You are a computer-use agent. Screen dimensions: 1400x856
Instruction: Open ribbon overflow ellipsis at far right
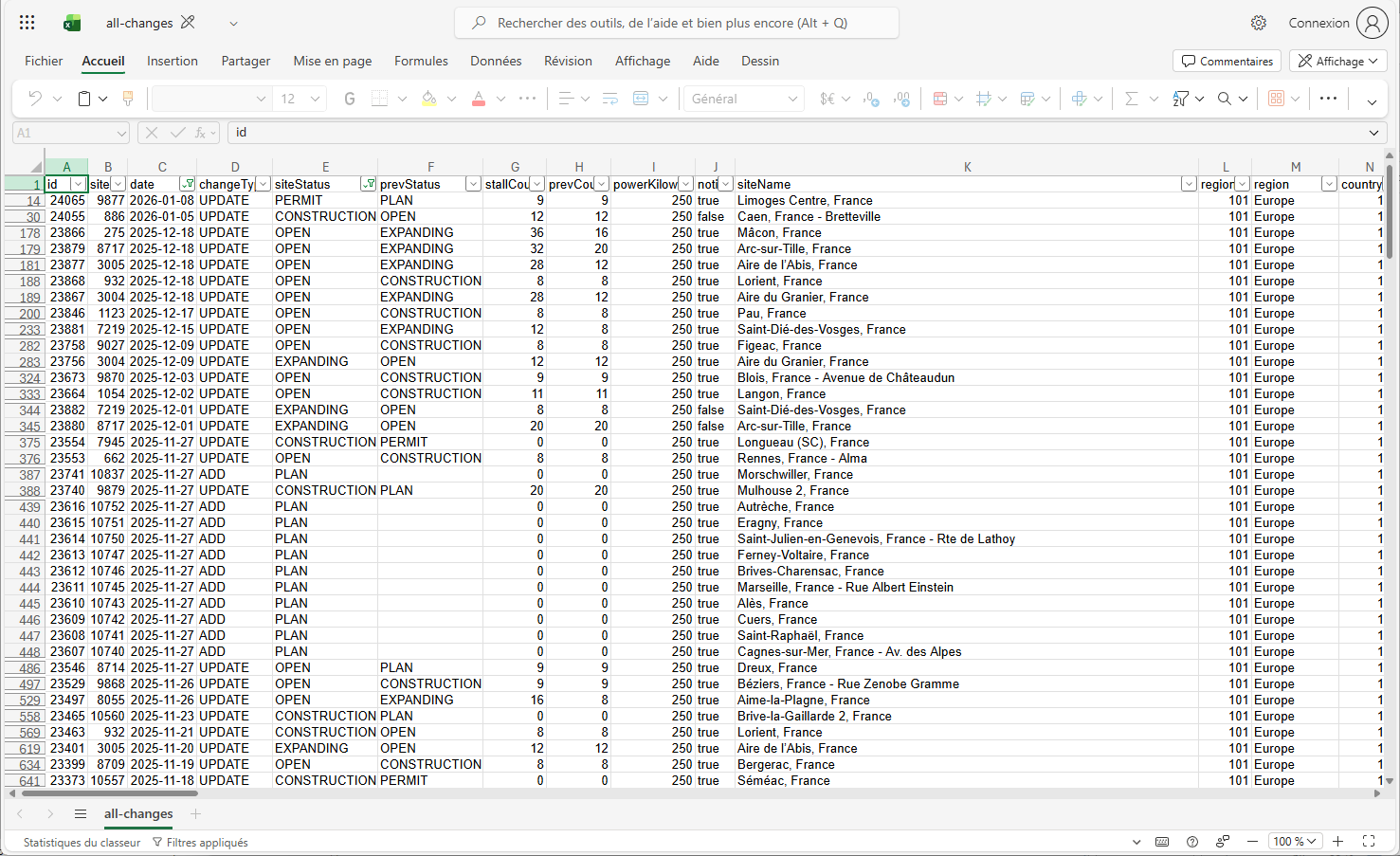click(x=1329, y=99)
